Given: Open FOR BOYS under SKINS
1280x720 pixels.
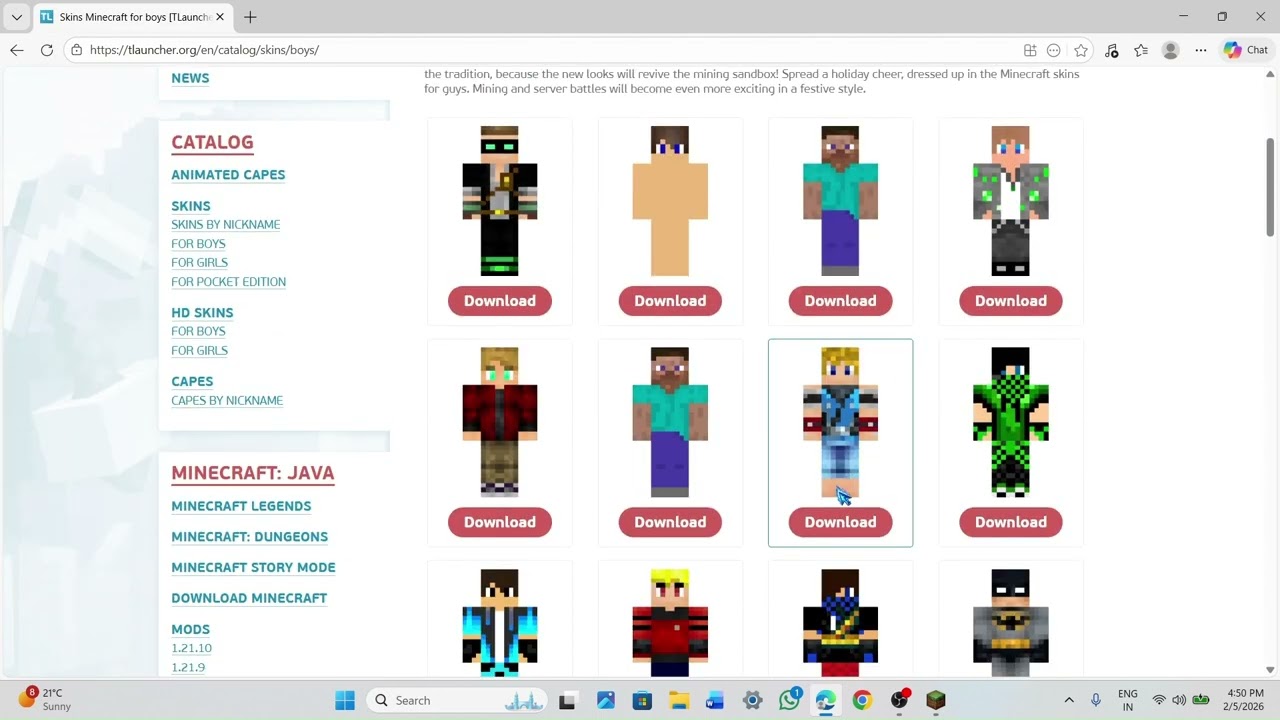Looking at the screenshot, I should [198, 244].
